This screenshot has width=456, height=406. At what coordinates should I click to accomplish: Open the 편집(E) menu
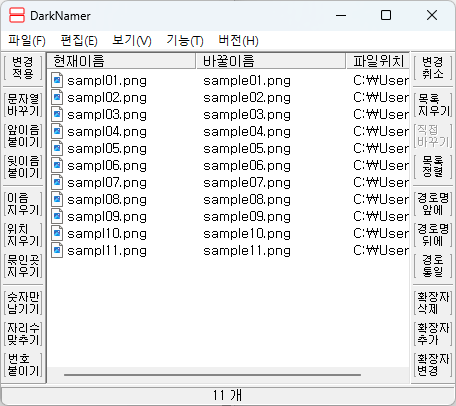tap(79, 41)
